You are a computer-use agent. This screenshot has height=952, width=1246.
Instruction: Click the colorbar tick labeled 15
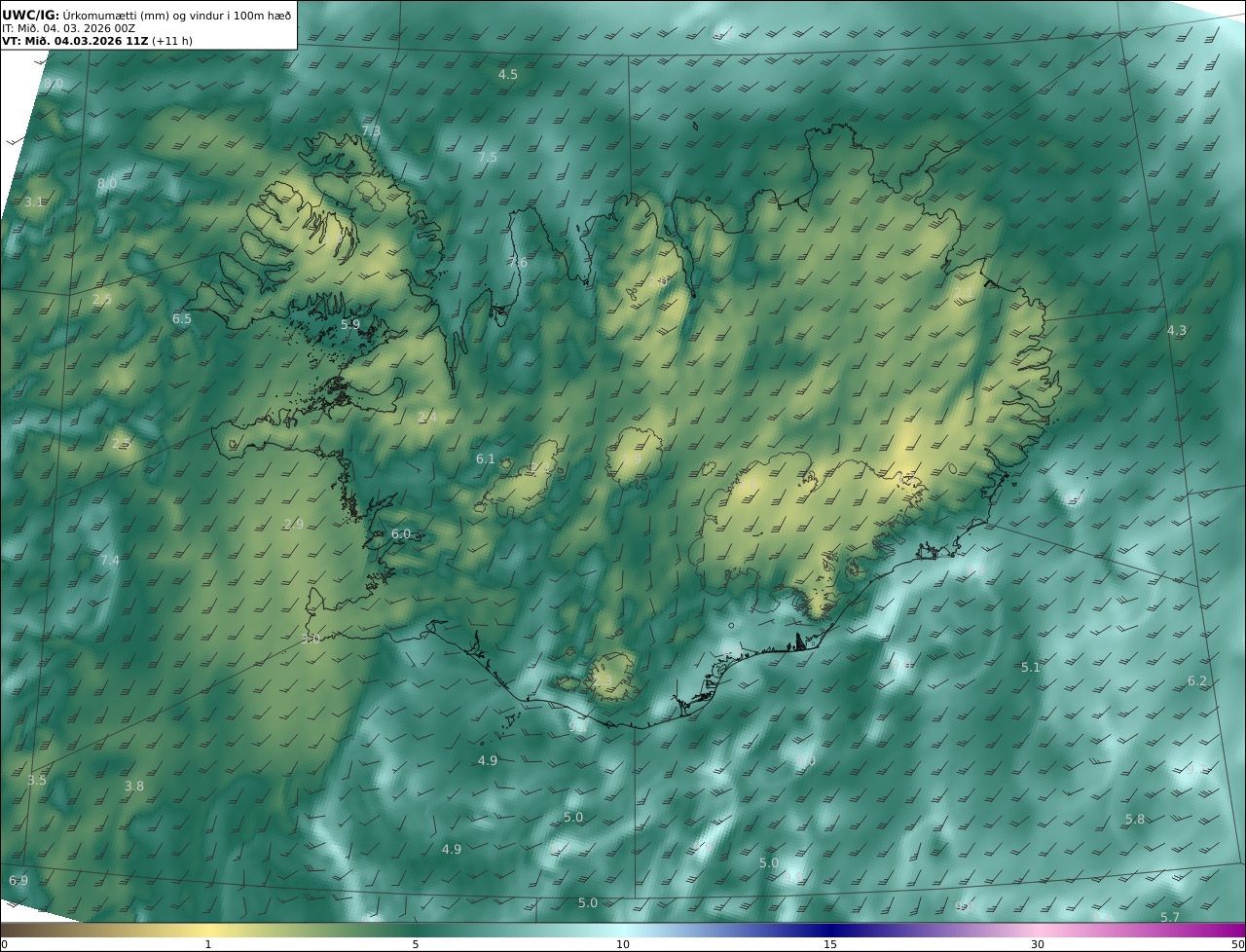pos(830,944)
